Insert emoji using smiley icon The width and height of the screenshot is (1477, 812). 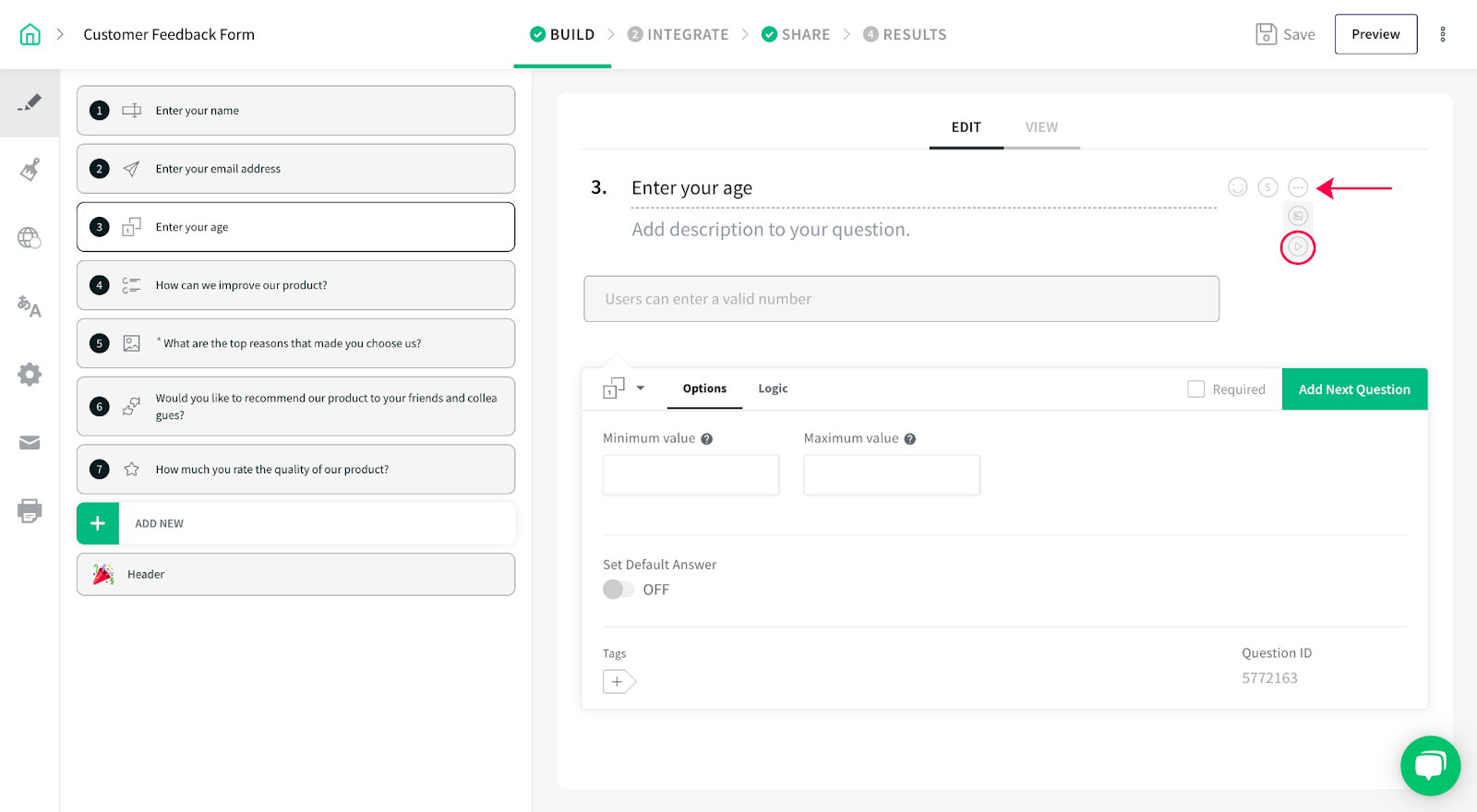click(x=1238, y=187)
